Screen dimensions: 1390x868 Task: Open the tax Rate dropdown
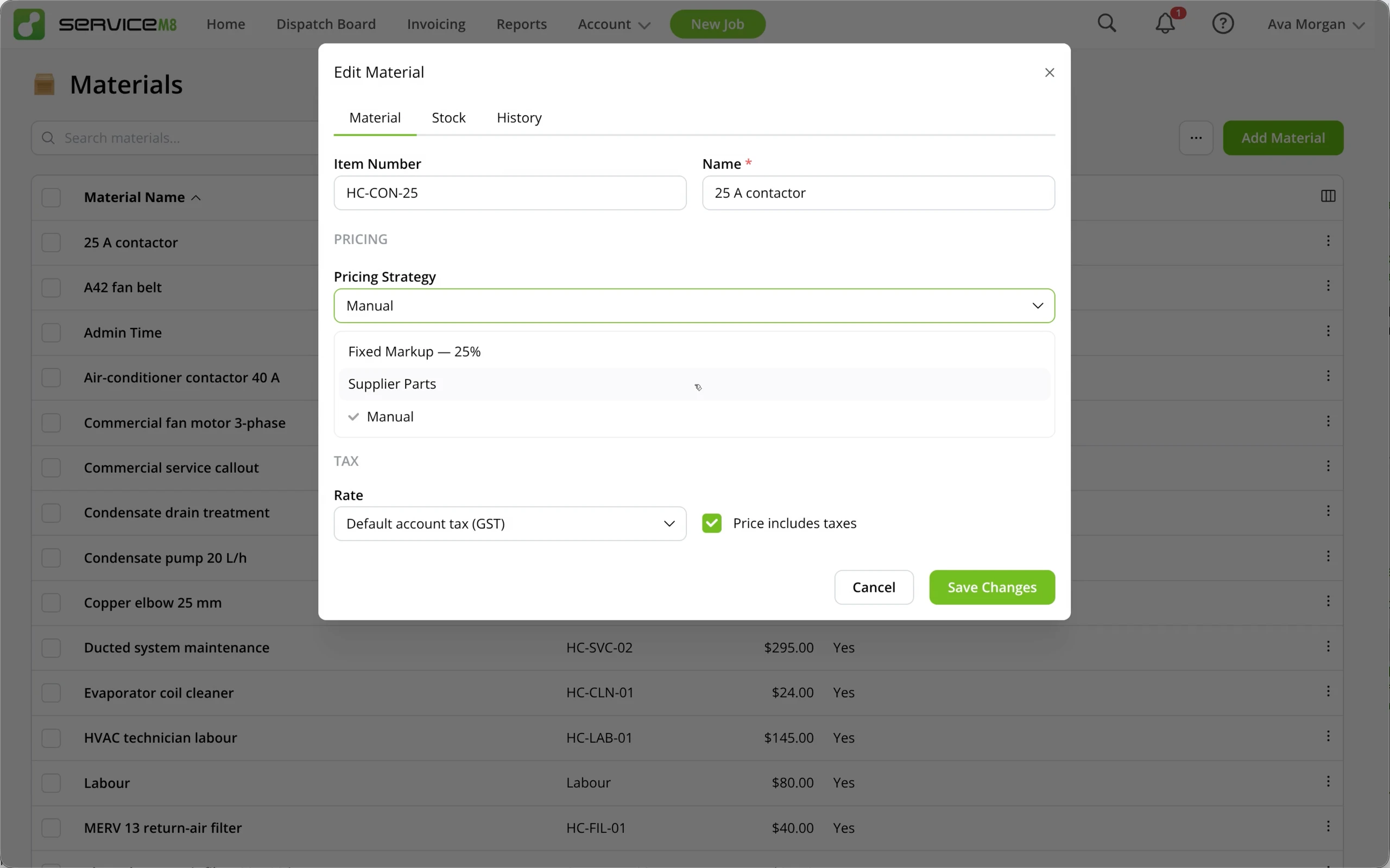tap(510, 523)
